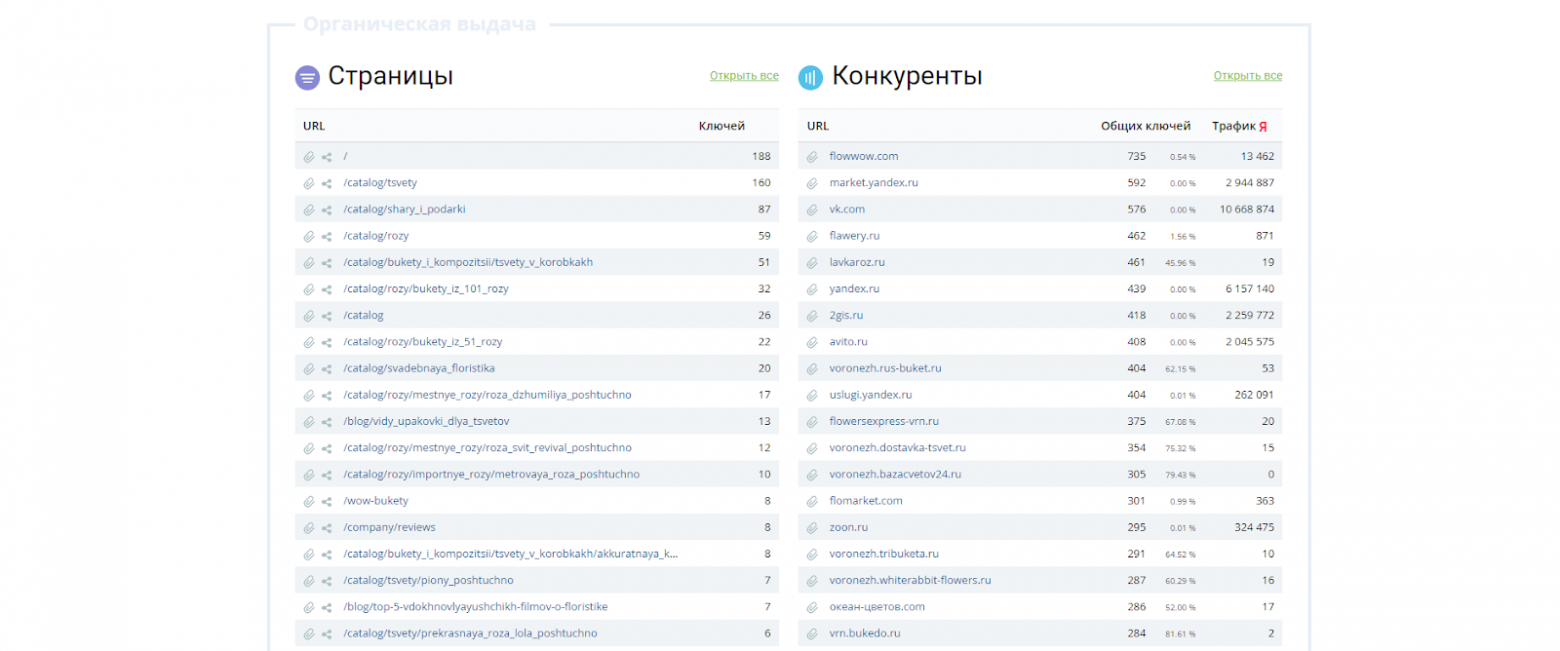Open the /catalog/shary_i_podarki link

[x=404, y=210]
